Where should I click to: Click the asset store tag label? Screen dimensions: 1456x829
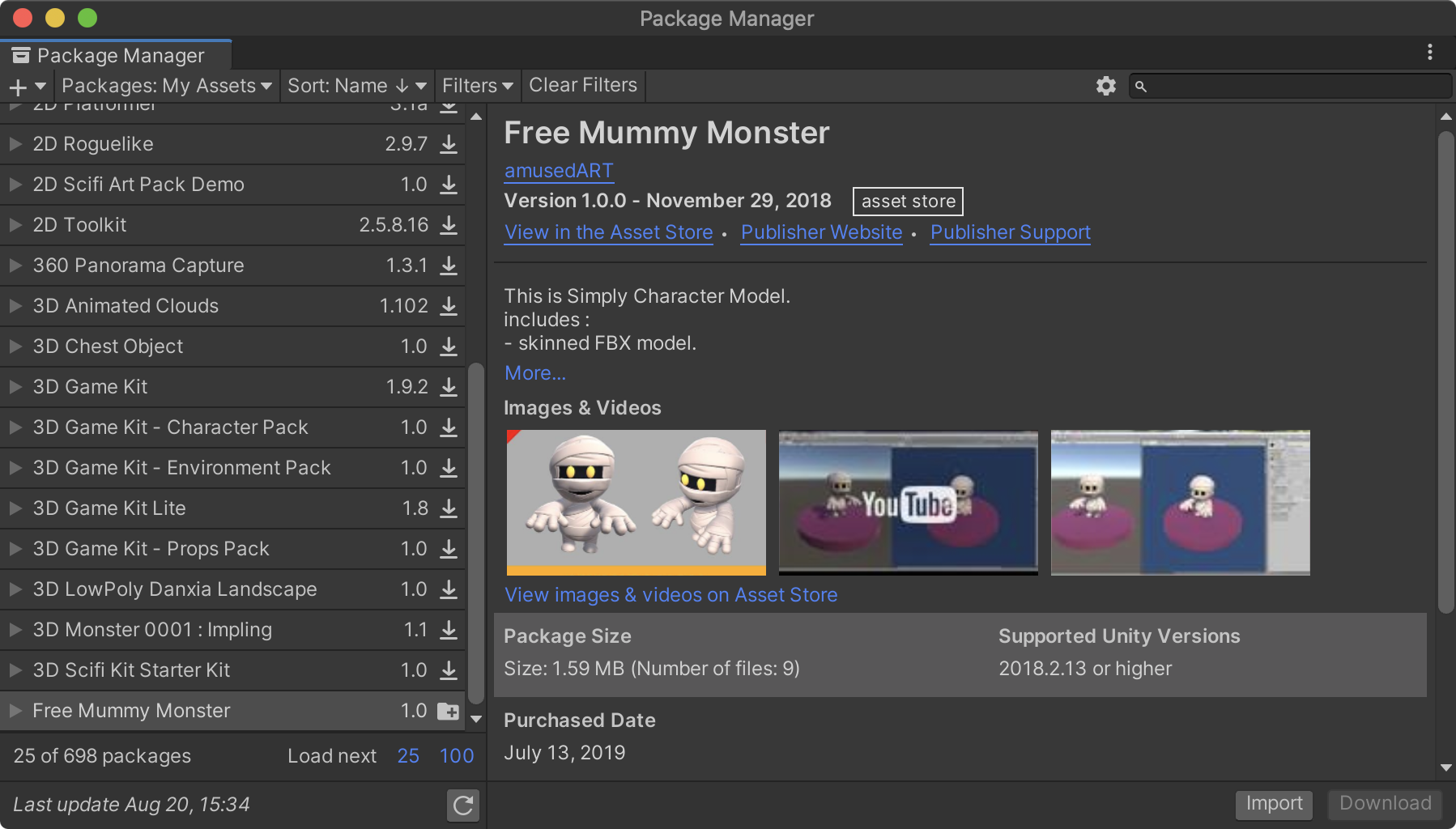tap(908, 201)
